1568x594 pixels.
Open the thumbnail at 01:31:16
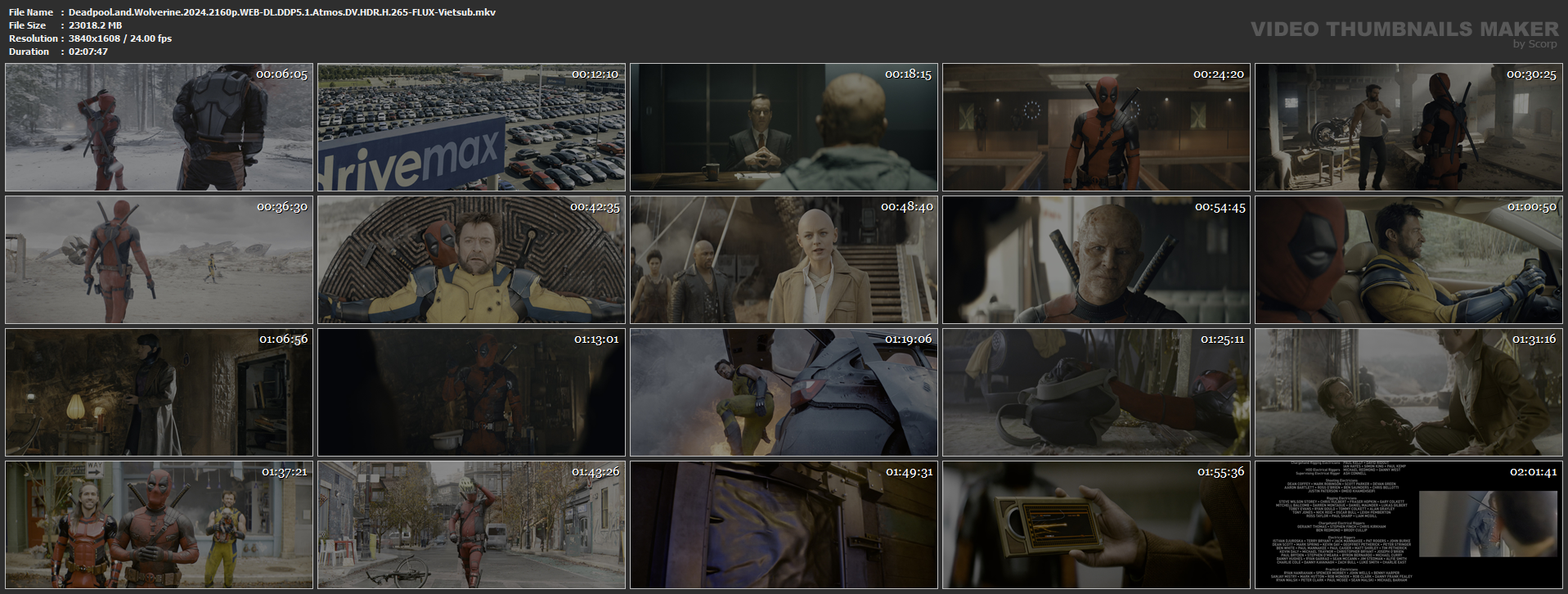pyautogui.click(x=1409, y=393)
